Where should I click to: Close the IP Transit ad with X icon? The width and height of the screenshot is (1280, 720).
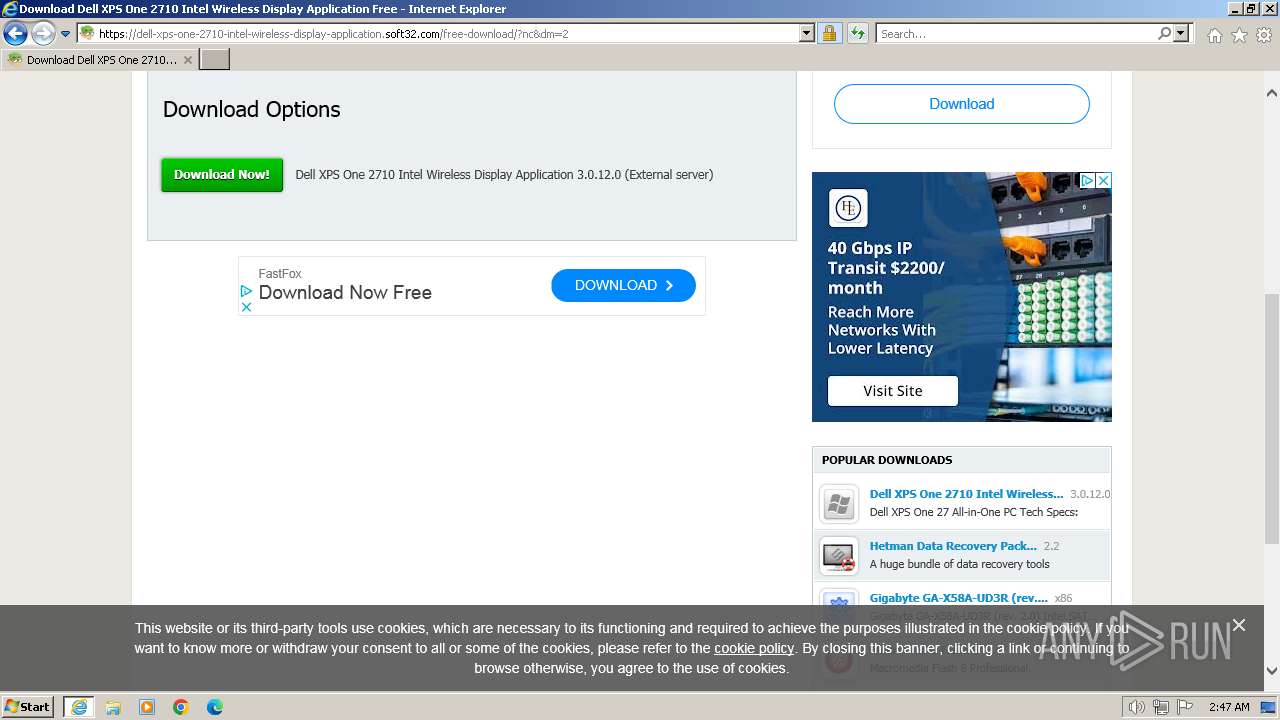click(x=1103, y=181)
